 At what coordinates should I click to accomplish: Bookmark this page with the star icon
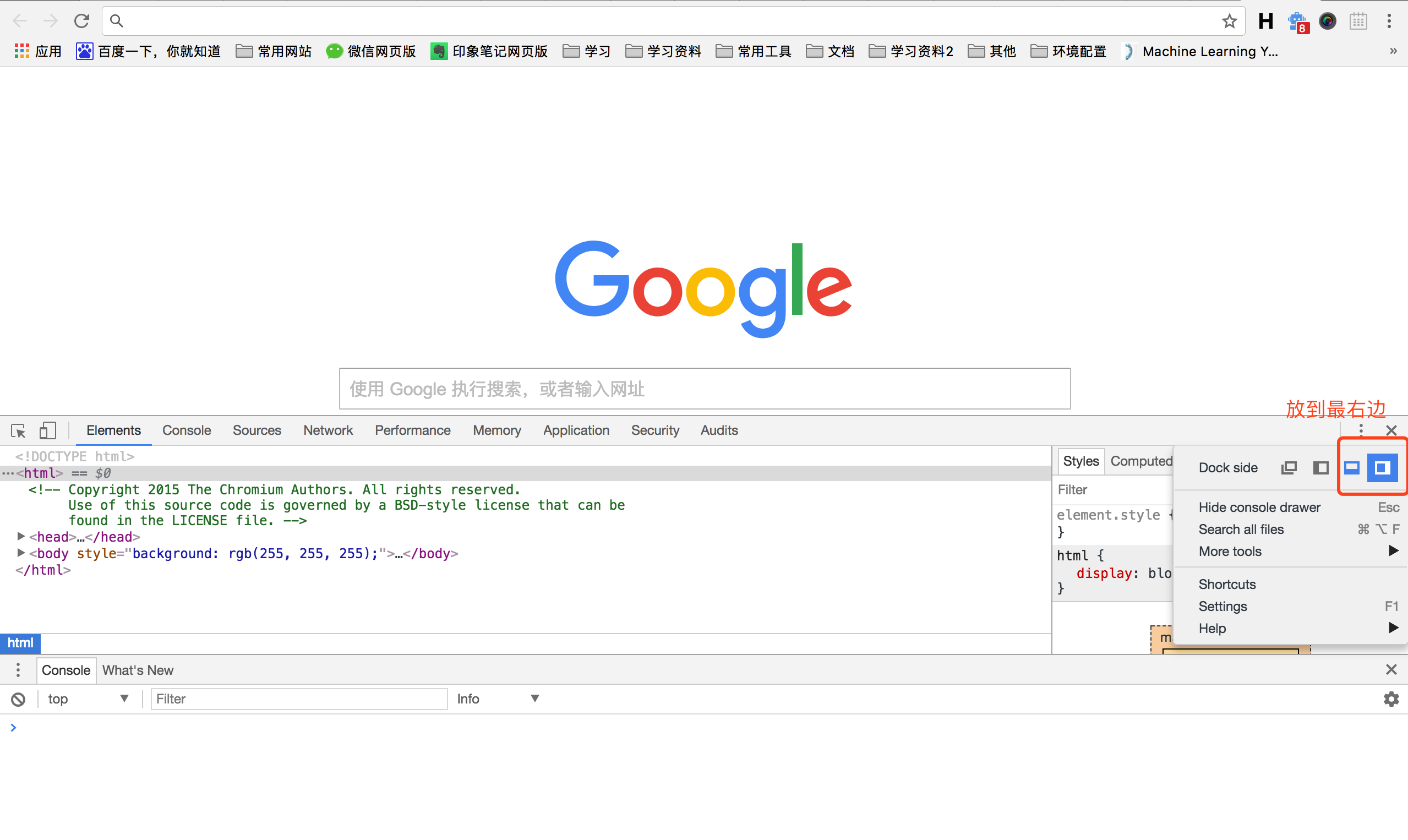[1229, 20]
